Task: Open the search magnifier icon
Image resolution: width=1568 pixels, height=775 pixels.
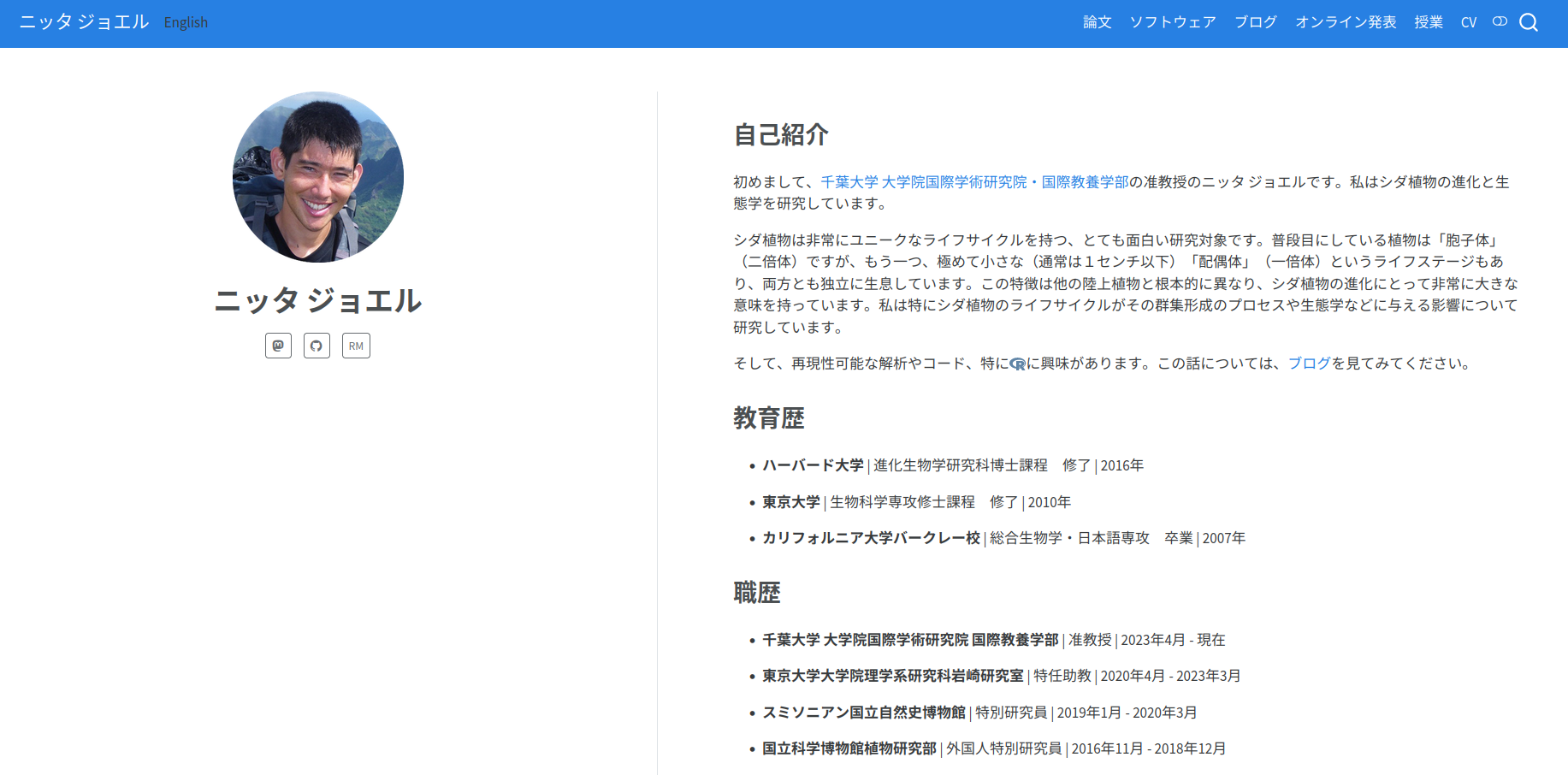Action: pos(1529,22)
